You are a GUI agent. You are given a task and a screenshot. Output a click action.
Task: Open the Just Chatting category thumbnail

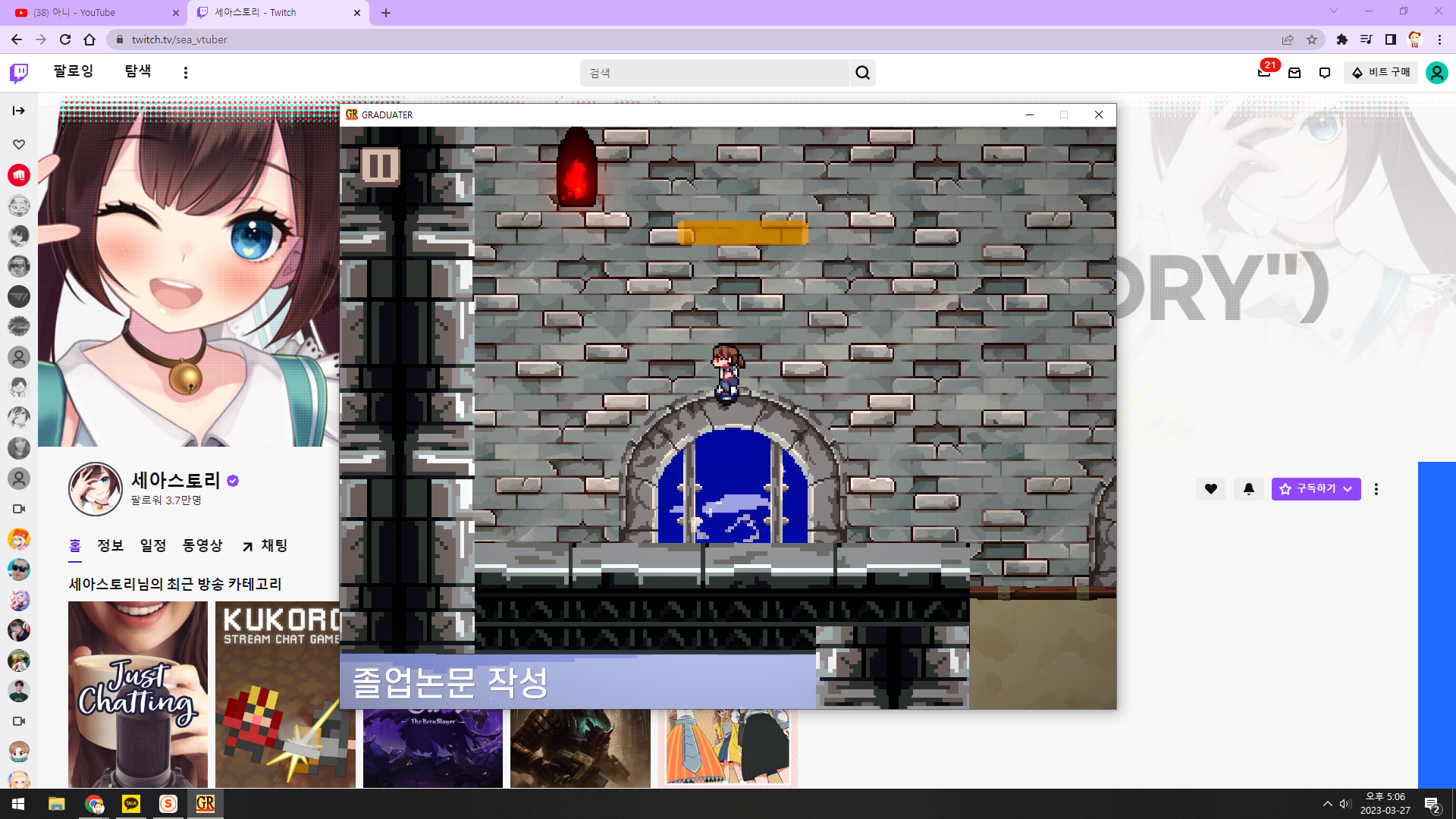click(138, 694)
